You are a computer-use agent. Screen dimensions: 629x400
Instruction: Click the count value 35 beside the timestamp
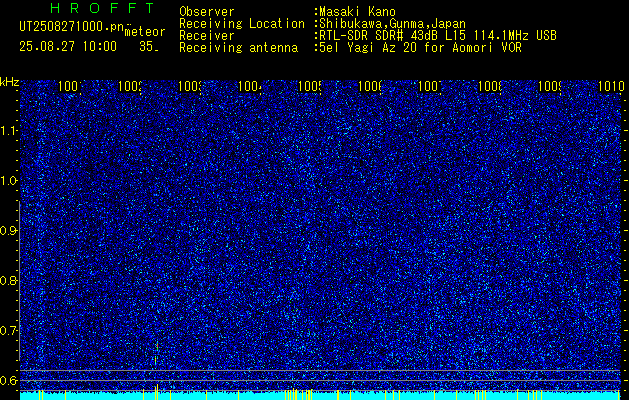pos(147,47)
